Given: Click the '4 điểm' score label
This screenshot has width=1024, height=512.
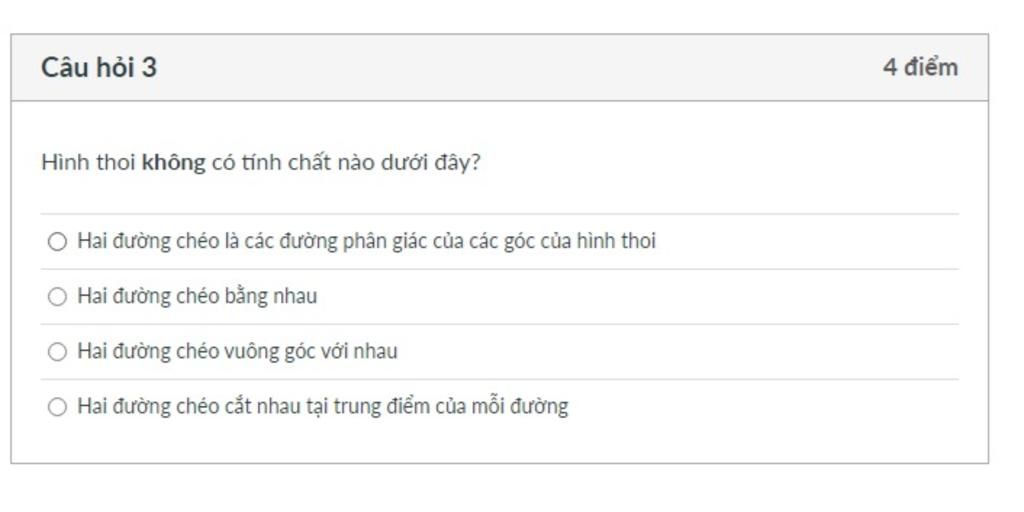Looking at the screenshot, I should tap(920, 67).
